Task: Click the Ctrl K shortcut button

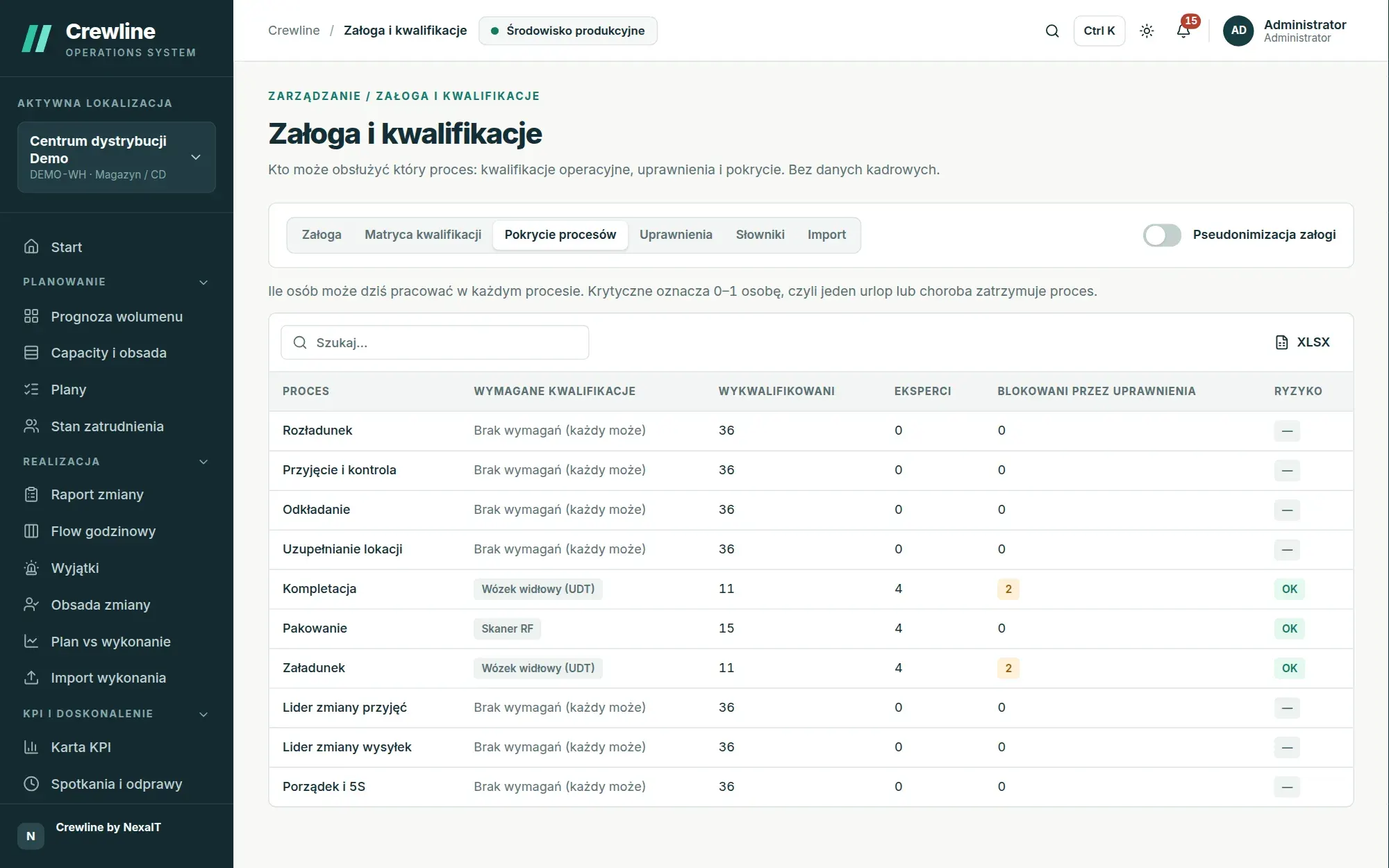Action: (1099, 31)
